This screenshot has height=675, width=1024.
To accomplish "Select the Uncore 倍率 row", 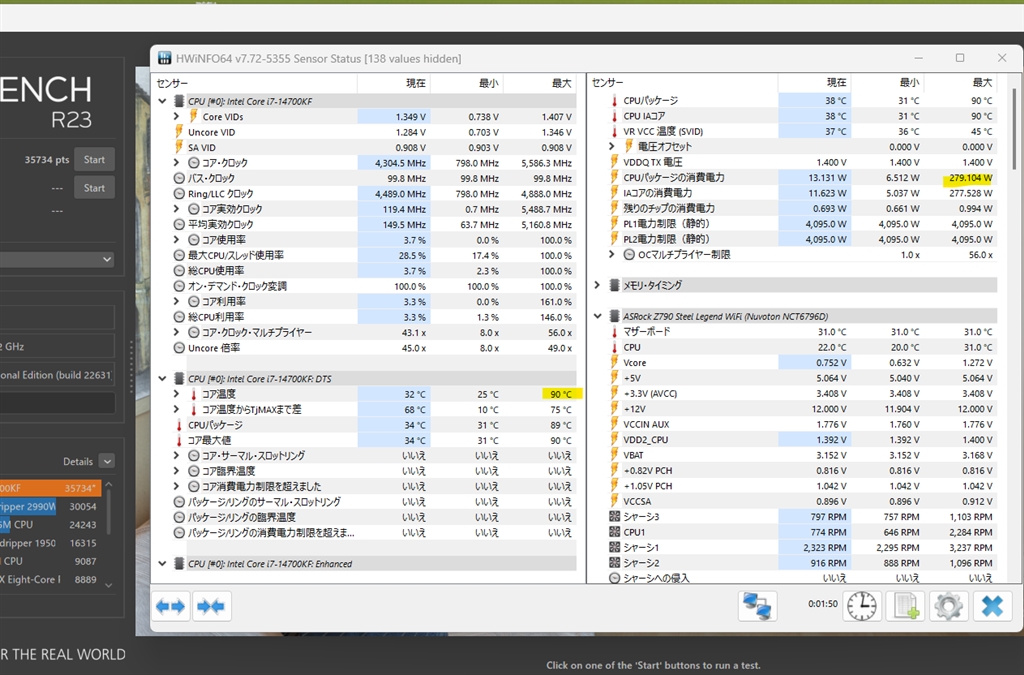I will pos(374,348).
